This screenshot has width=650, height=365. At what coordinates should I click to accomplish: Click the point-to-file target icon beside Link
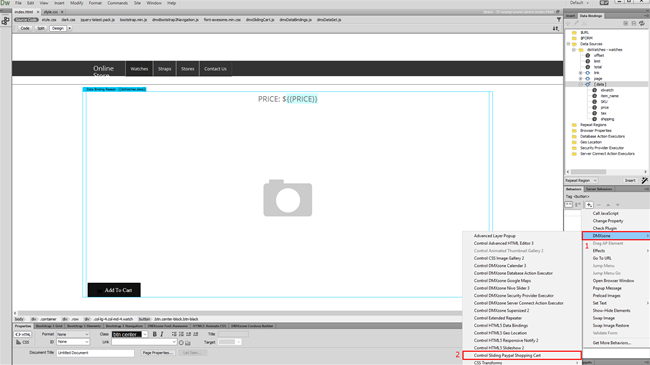coord(181,343)
